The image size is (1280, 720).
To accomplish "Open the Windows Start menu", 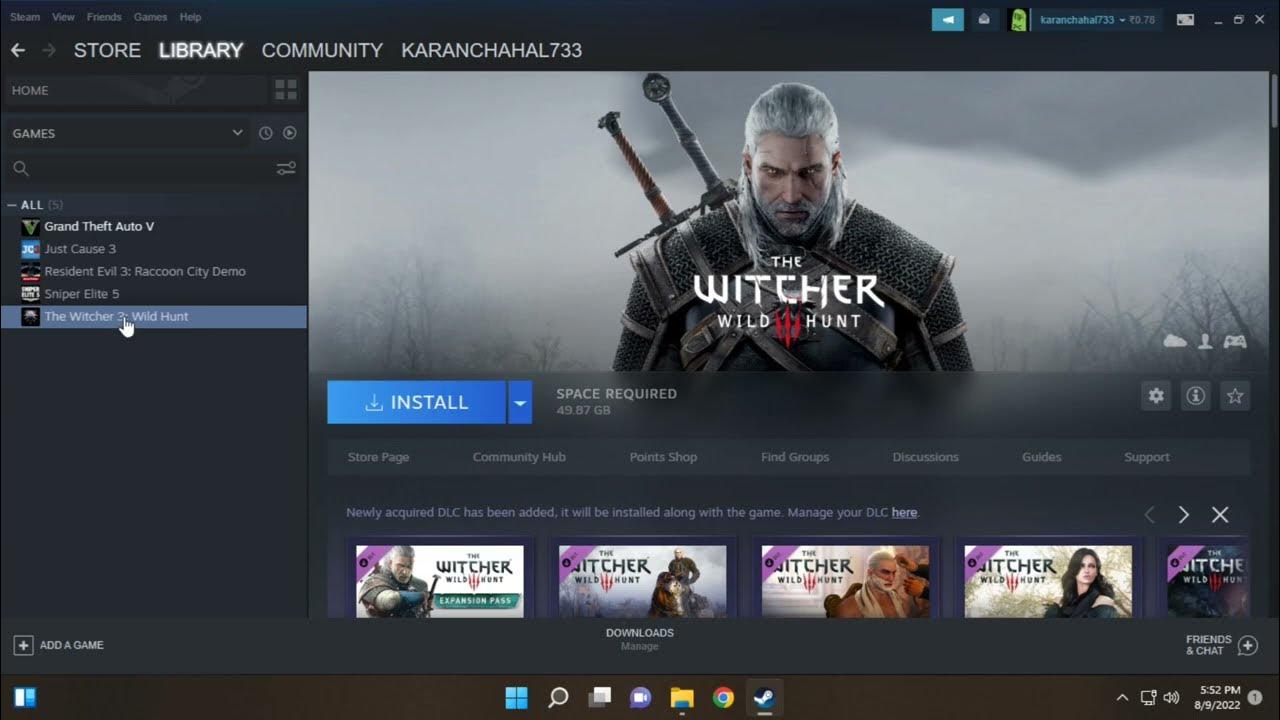I will coord(516,697).
